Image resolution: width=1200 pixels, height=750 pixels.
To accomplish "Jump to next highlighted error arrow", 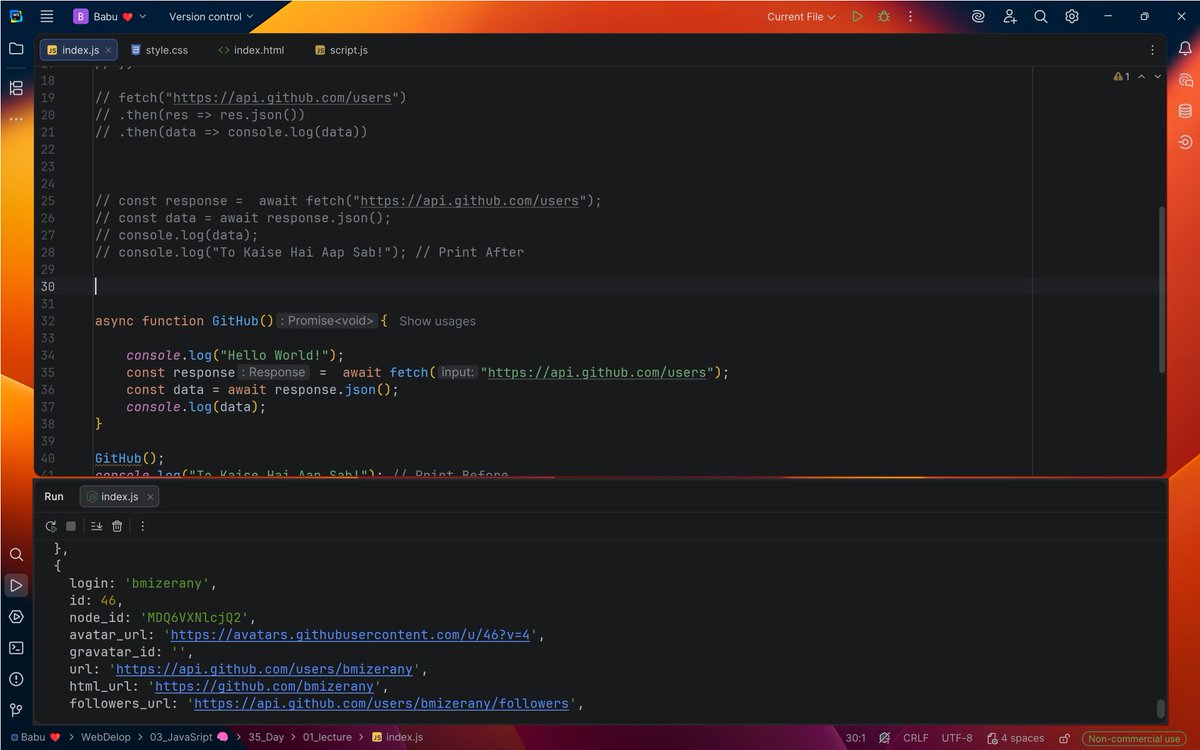I will (1158, 76).
